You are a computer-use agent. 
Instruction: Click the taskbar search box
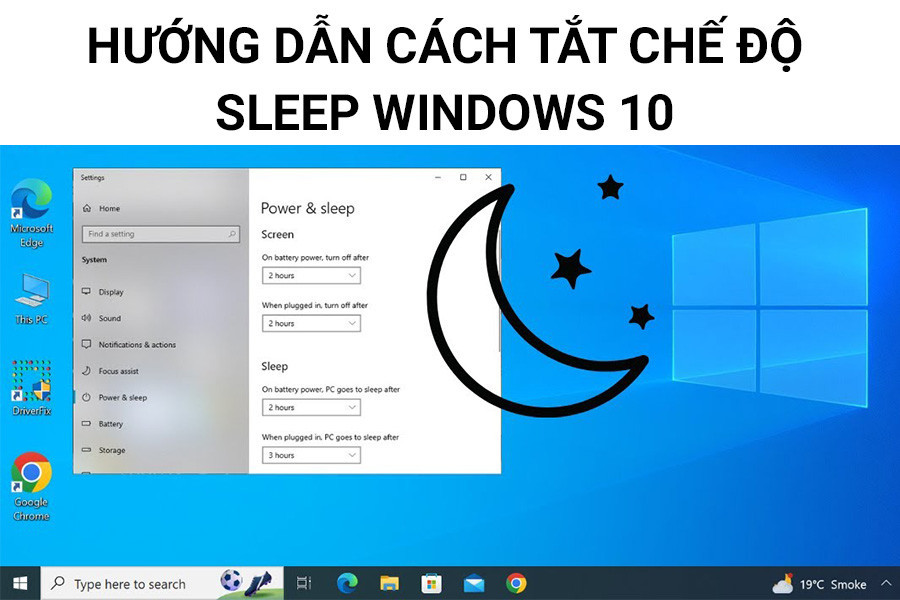tap(162, 583)
